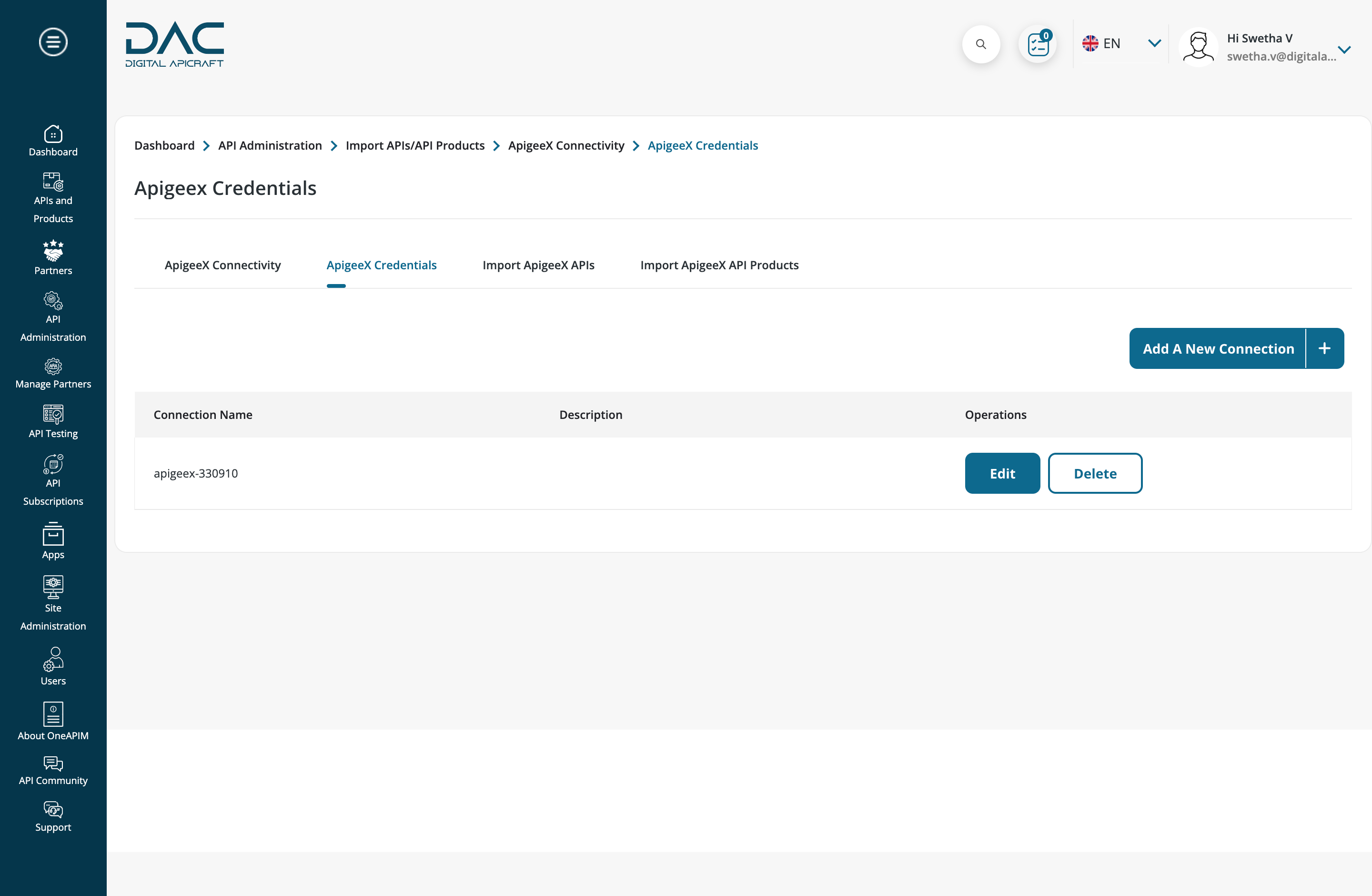Viewport: 1372px width, 896px height.
Task: Click the Connection Name column header
Action: (203, 415)
